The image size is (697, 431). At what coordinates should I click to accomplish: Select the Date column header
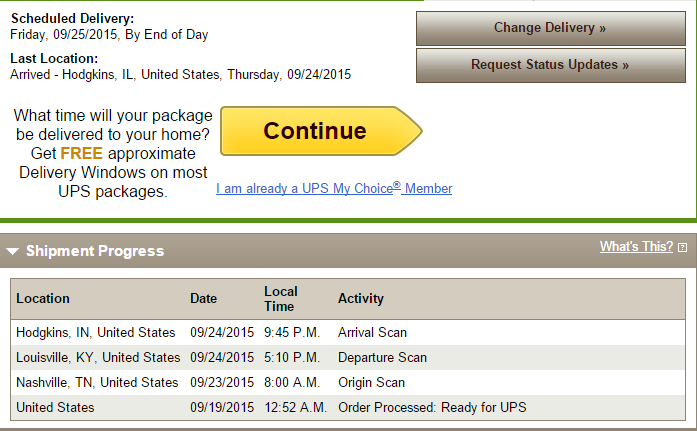coord(203,298)
